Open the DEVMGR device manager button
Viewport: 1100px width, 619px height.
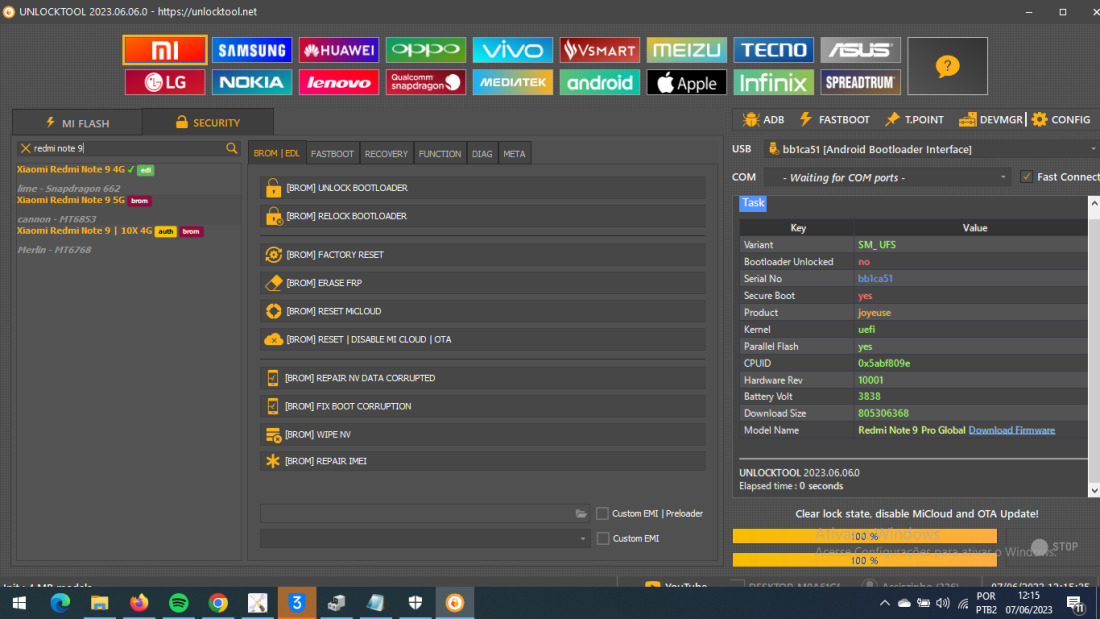point(990,120)
